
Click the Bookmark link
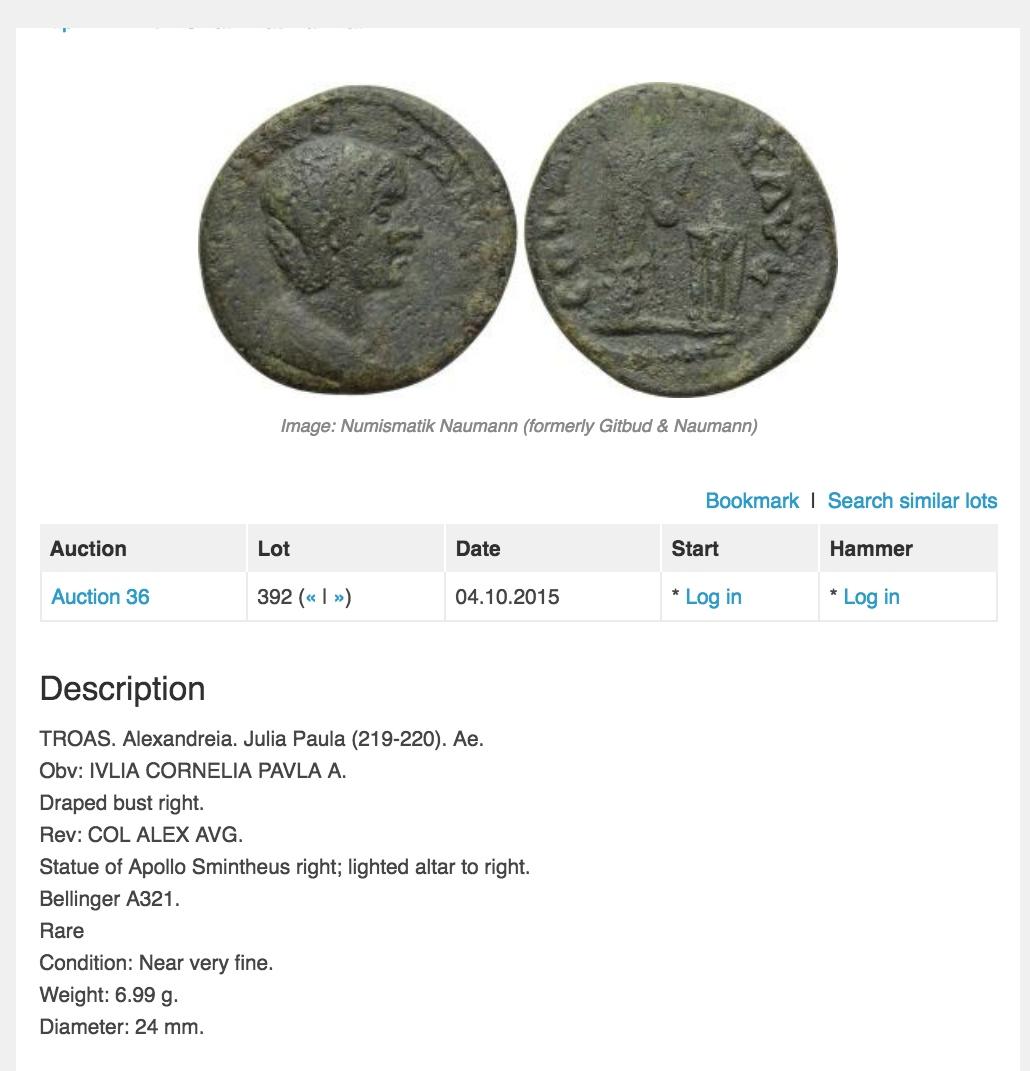tap(751, 501)
